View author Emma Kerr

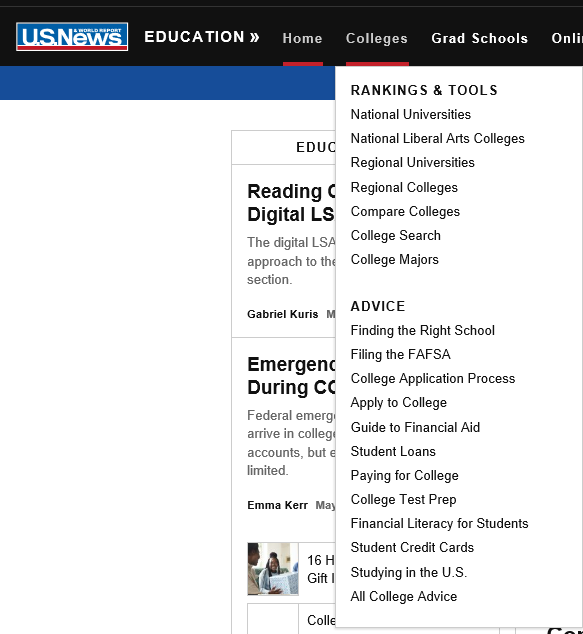click(x=277, y=505)
